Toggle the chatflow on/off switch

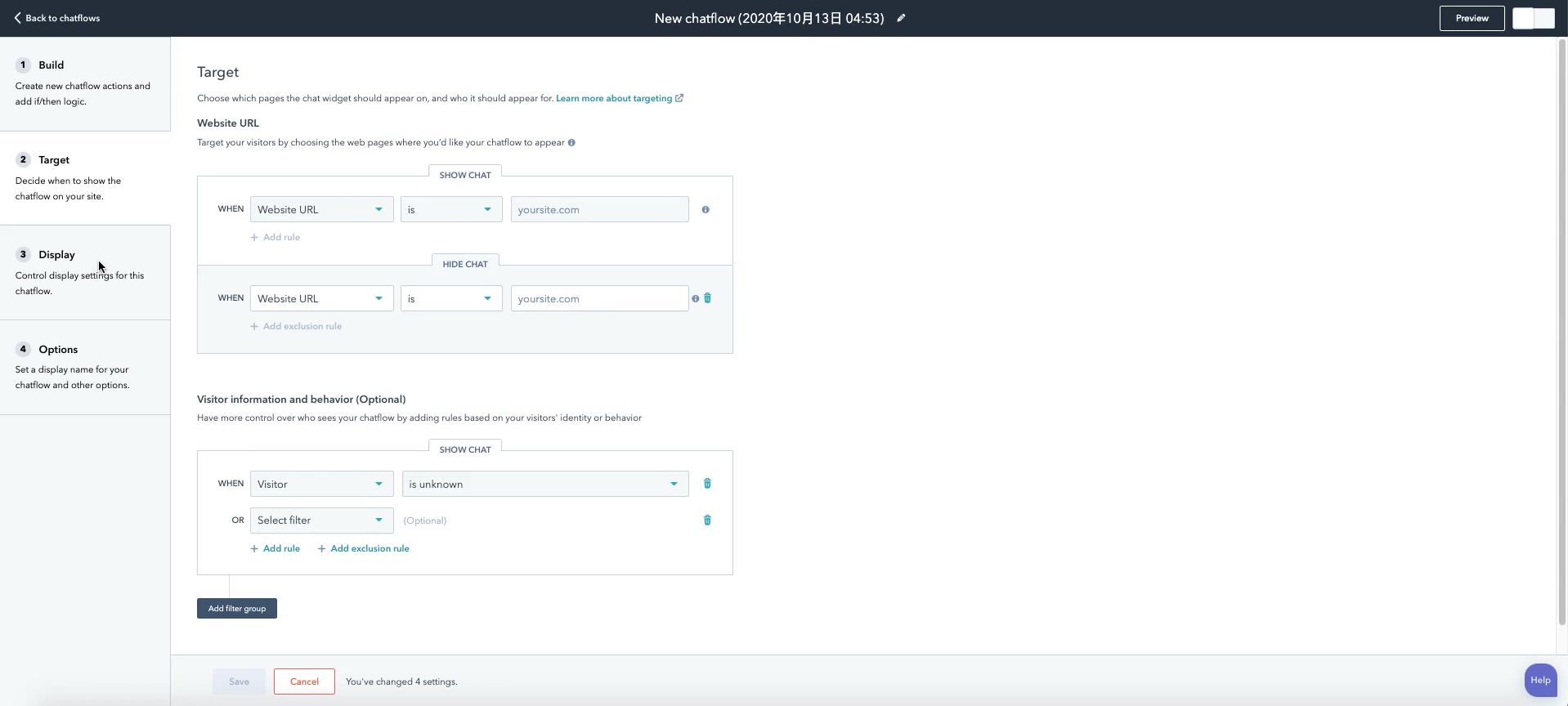[1533, 18]
